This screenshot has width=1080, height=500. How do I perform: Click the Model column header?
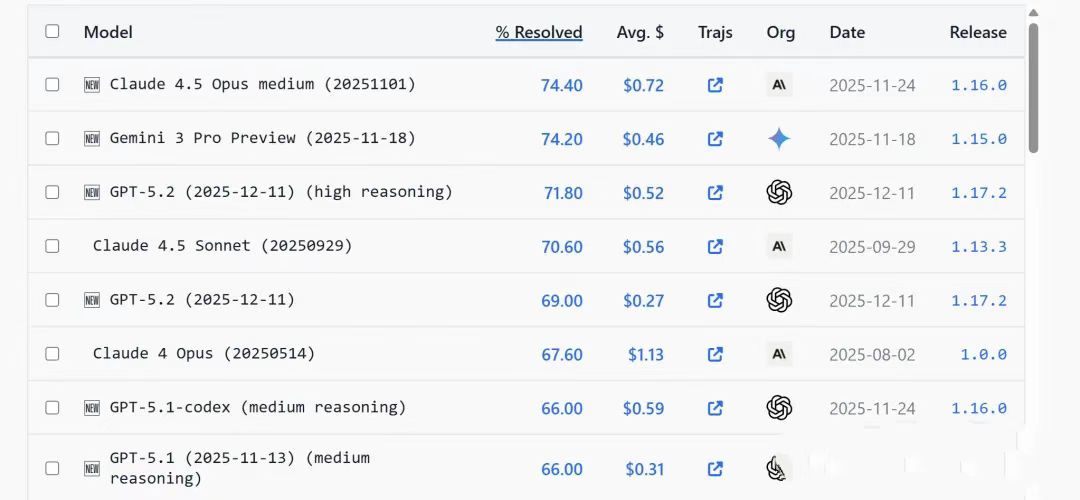[108, 32]
